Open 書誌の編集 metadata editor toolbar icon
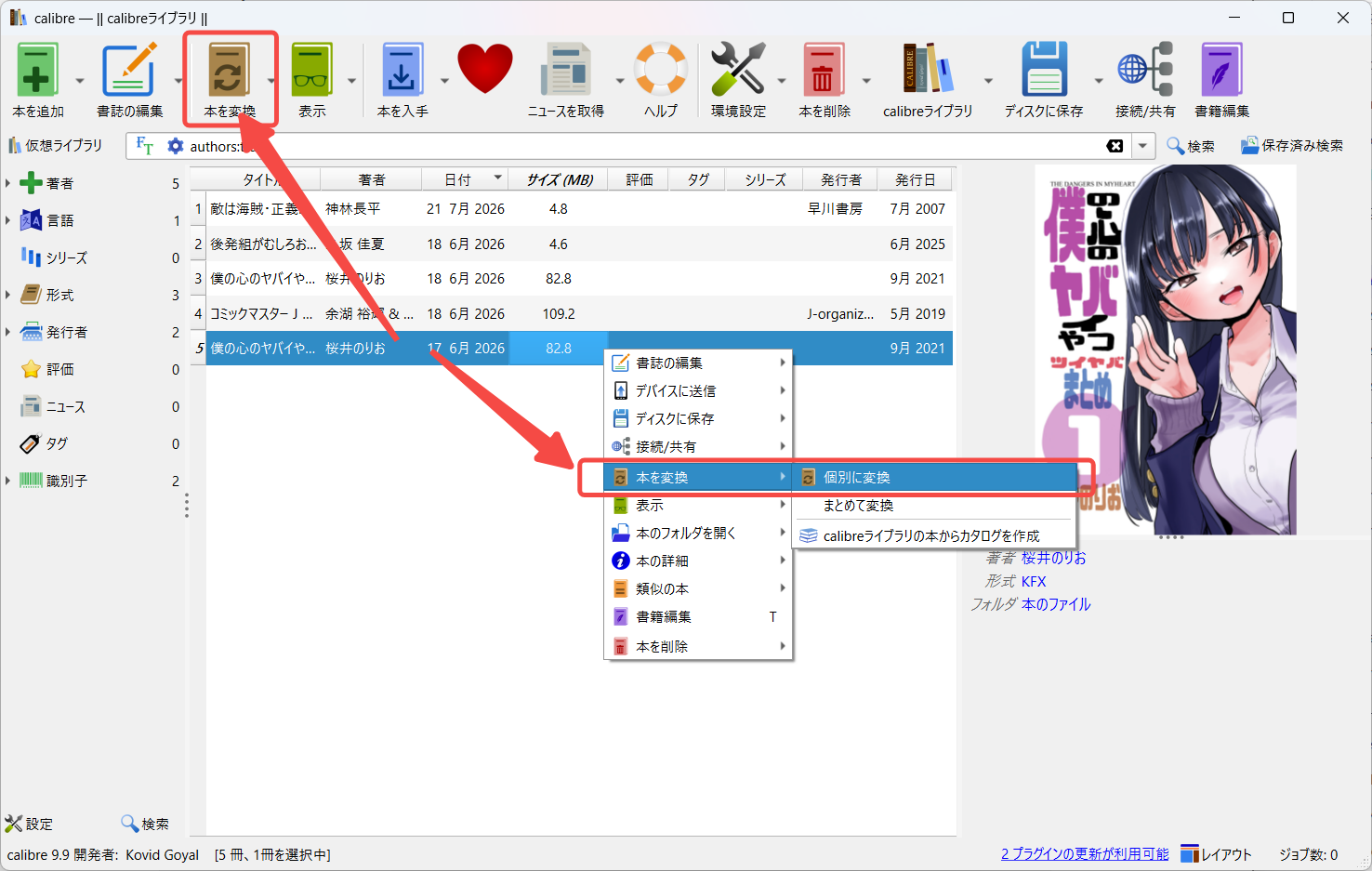This screenshot has height=871, width=1372. pos(129,70)
